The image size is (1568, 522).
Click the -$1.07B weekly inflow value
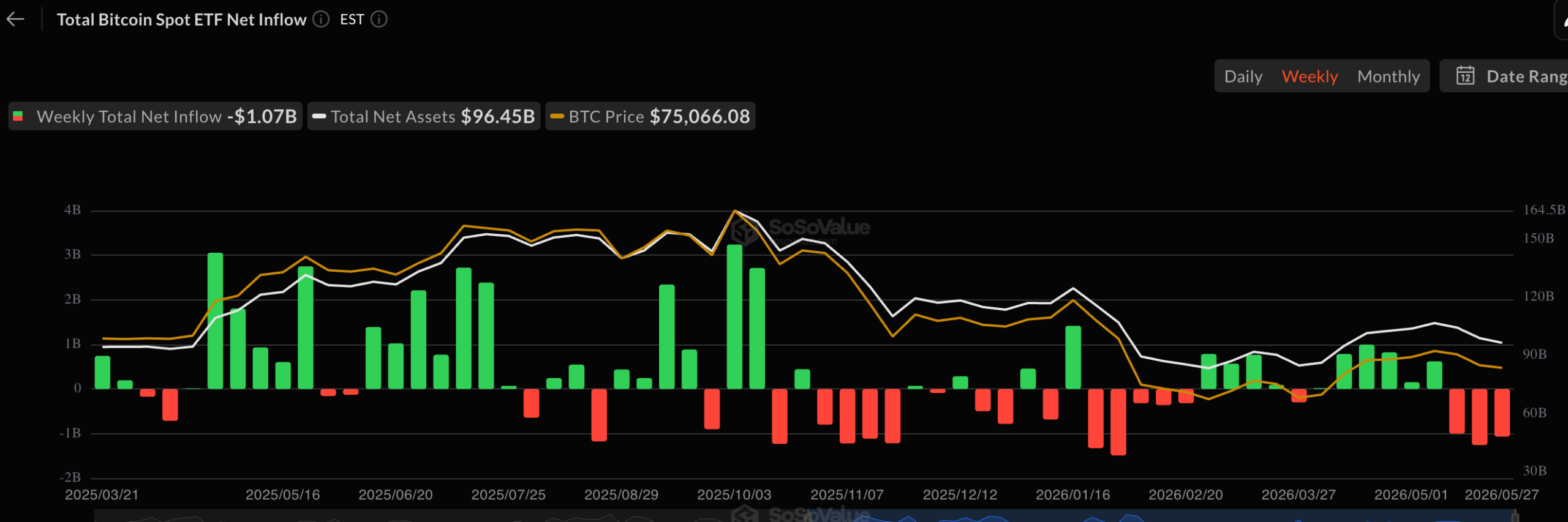tap(262, 116)
